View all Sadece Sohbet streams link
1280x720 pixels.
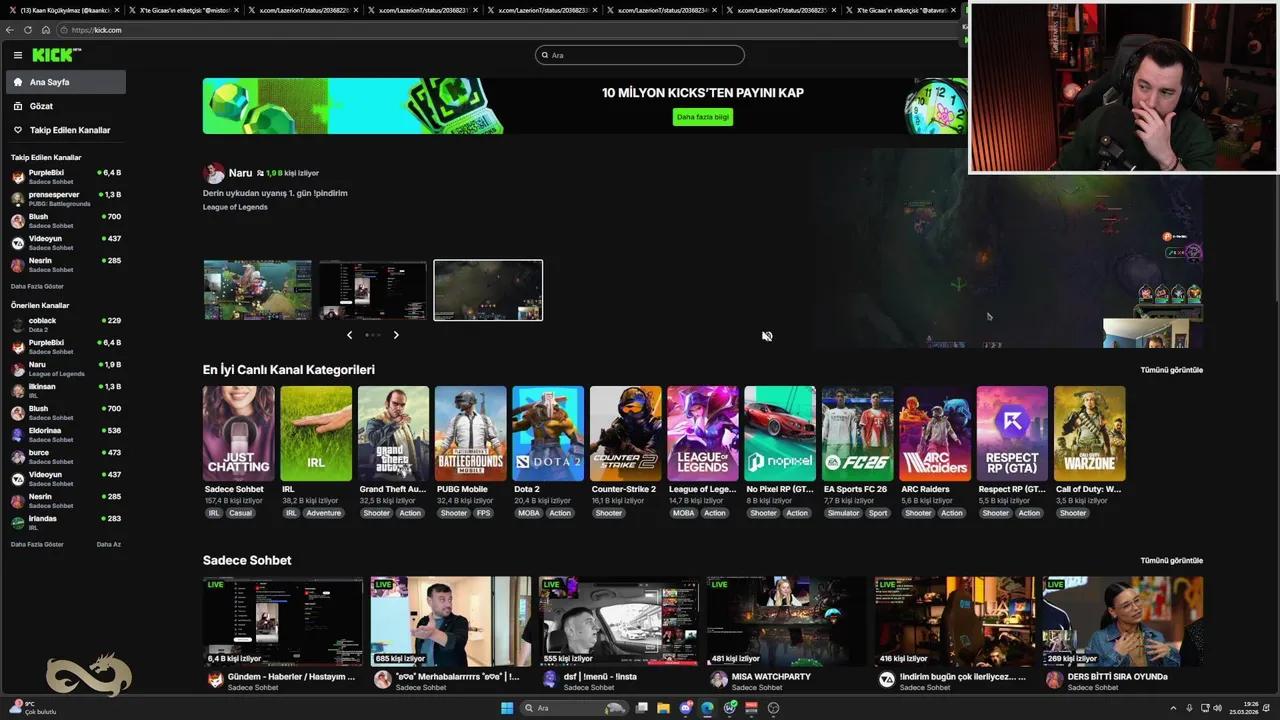pos(1171,561)
